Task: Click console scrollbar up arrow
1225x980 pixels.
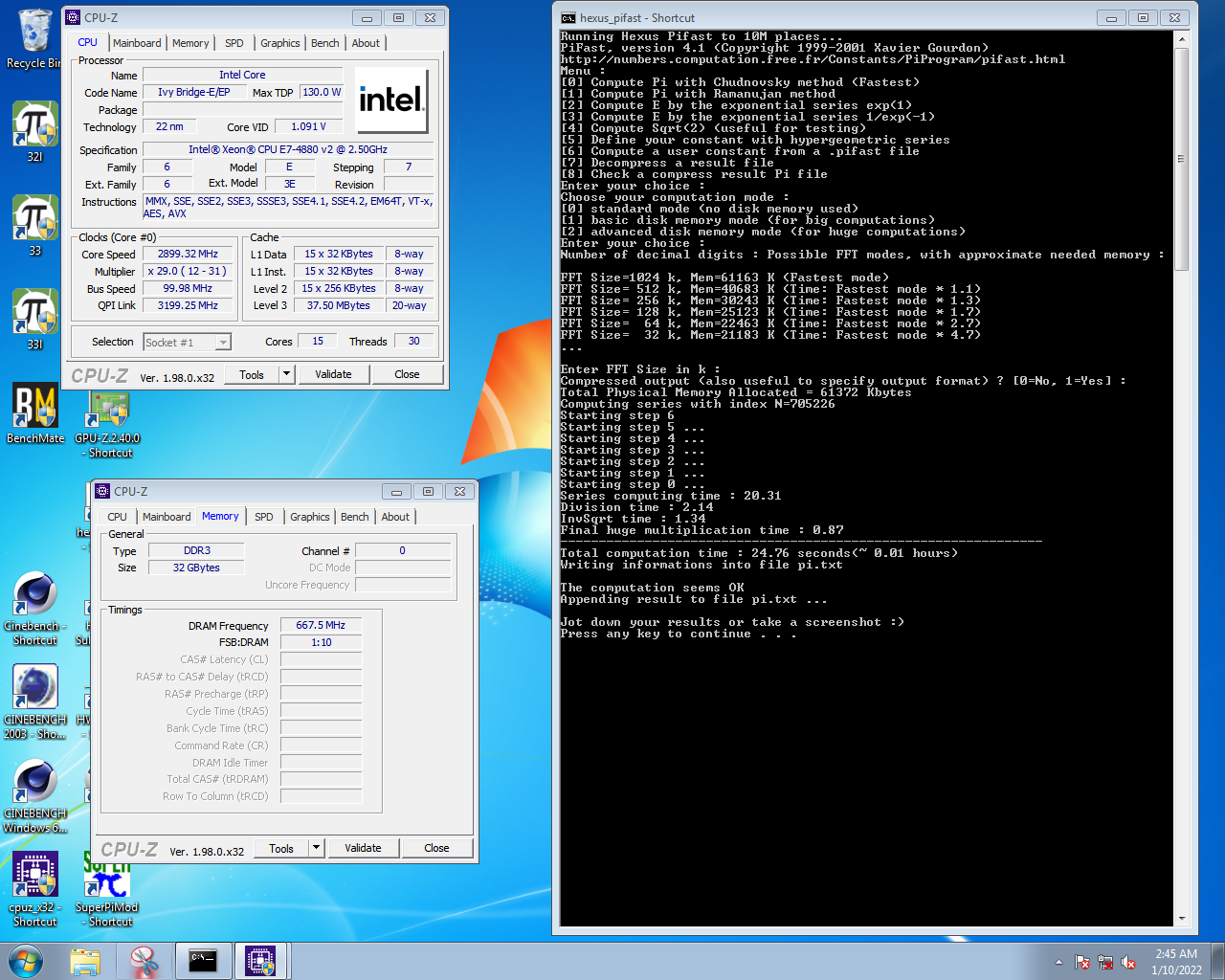Action: pyautogui.click(x=1181, y=39)
